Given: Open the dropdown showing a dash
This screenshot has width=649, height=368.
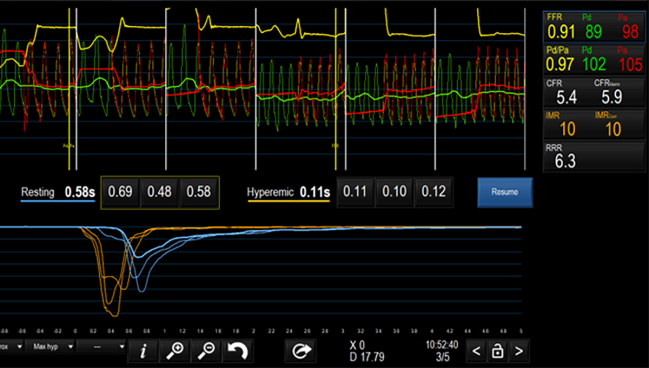Looking at the screenshot, I should pos(101,346).
